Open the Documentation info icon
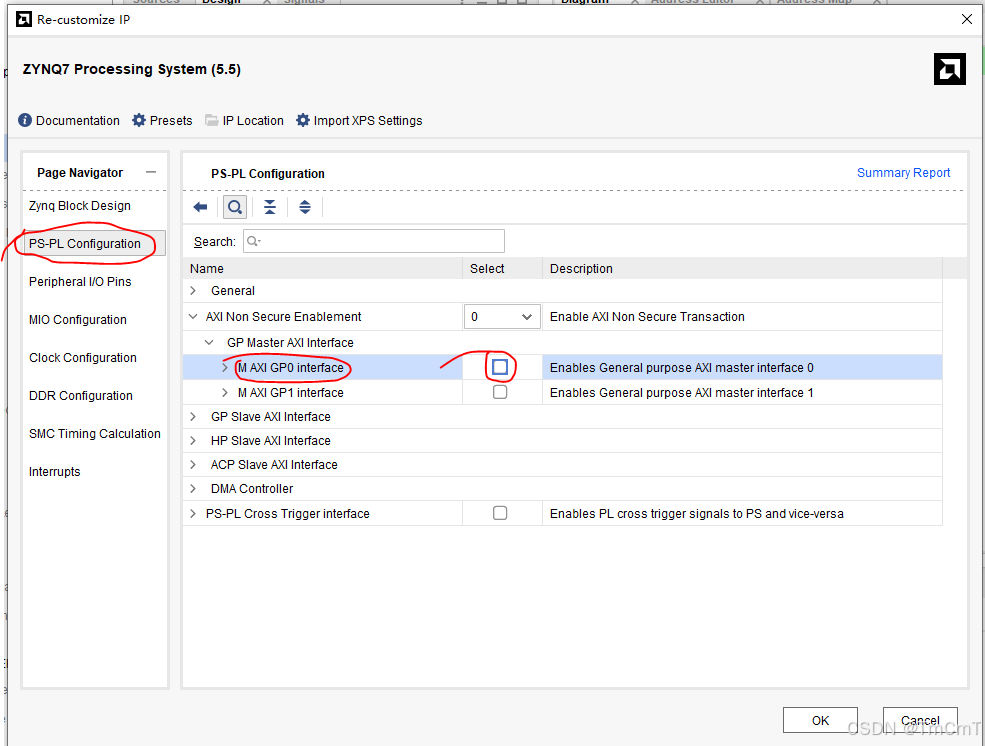This screenshot has height=746, width=985. pyautogui.click(x=25, y=120)
